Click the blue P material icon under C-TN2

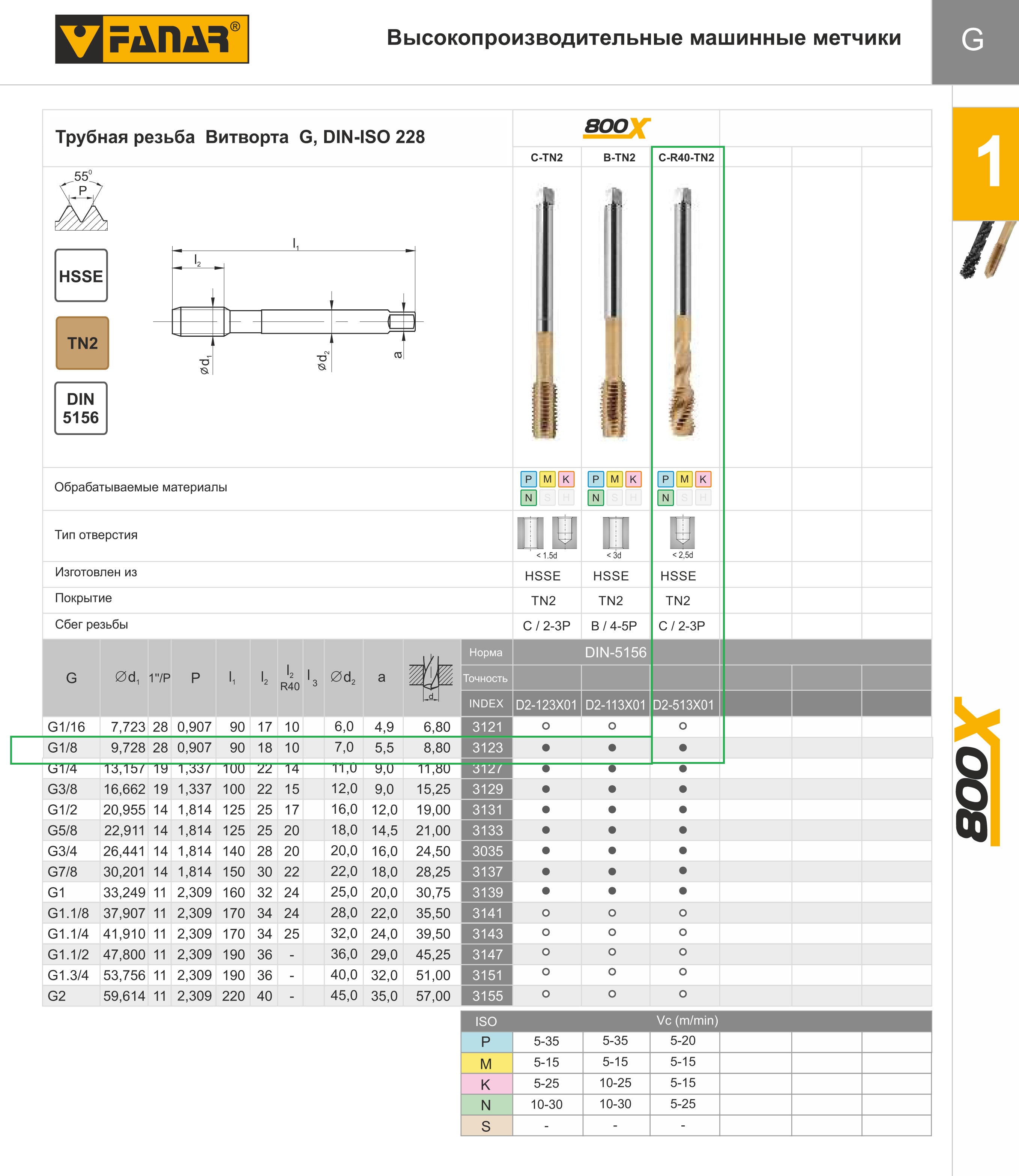click(x=528, y=479)
